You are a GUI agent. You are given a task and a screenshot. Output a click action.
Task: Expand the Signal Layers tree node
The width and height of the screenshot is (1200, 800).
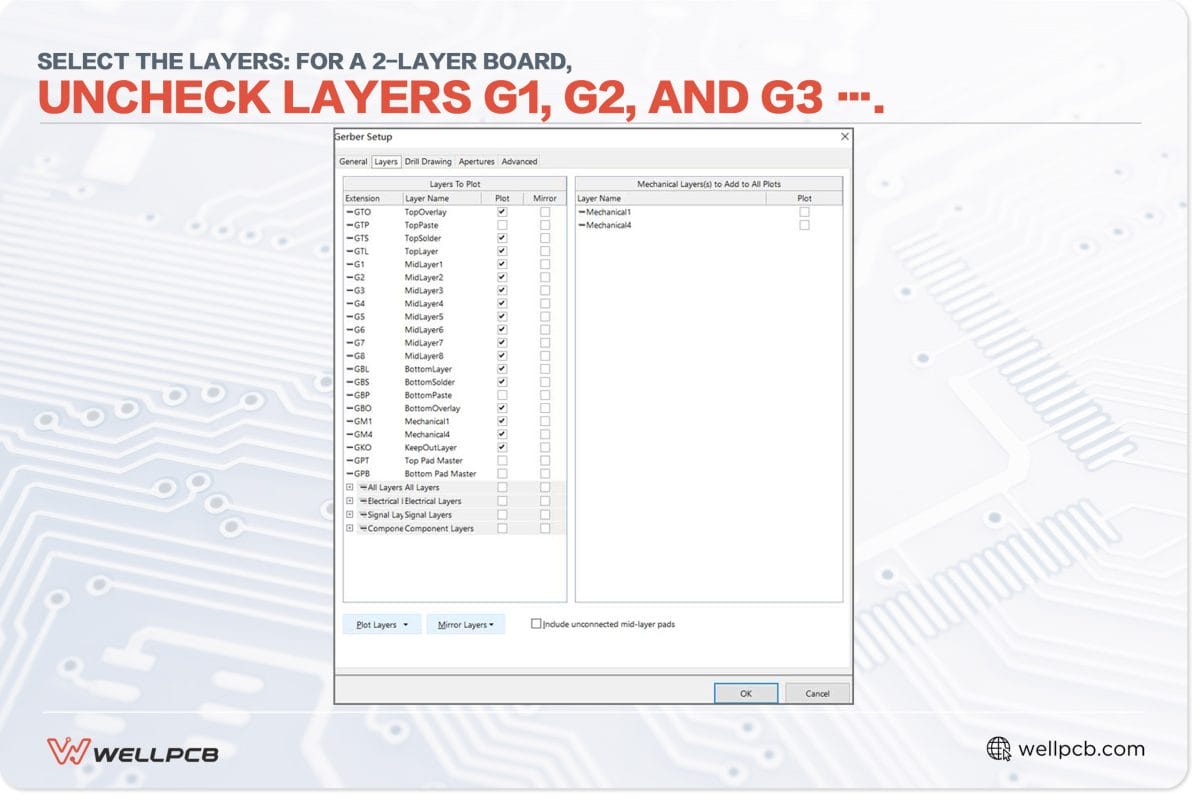(349, 515)
